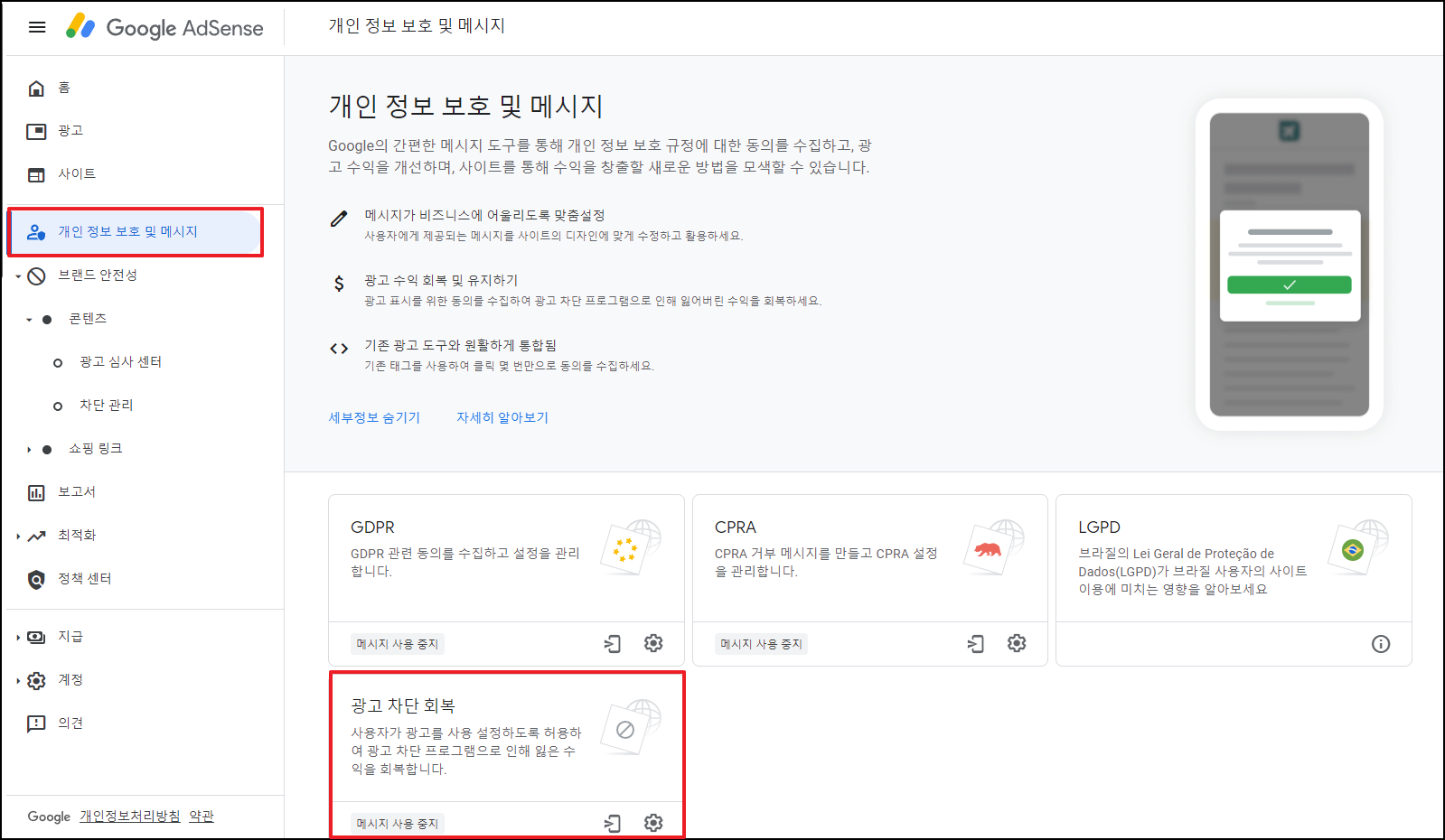Open CPRA card settings gear
The height and width of the screenshot is (840, 1445).
pos(1017,643)
